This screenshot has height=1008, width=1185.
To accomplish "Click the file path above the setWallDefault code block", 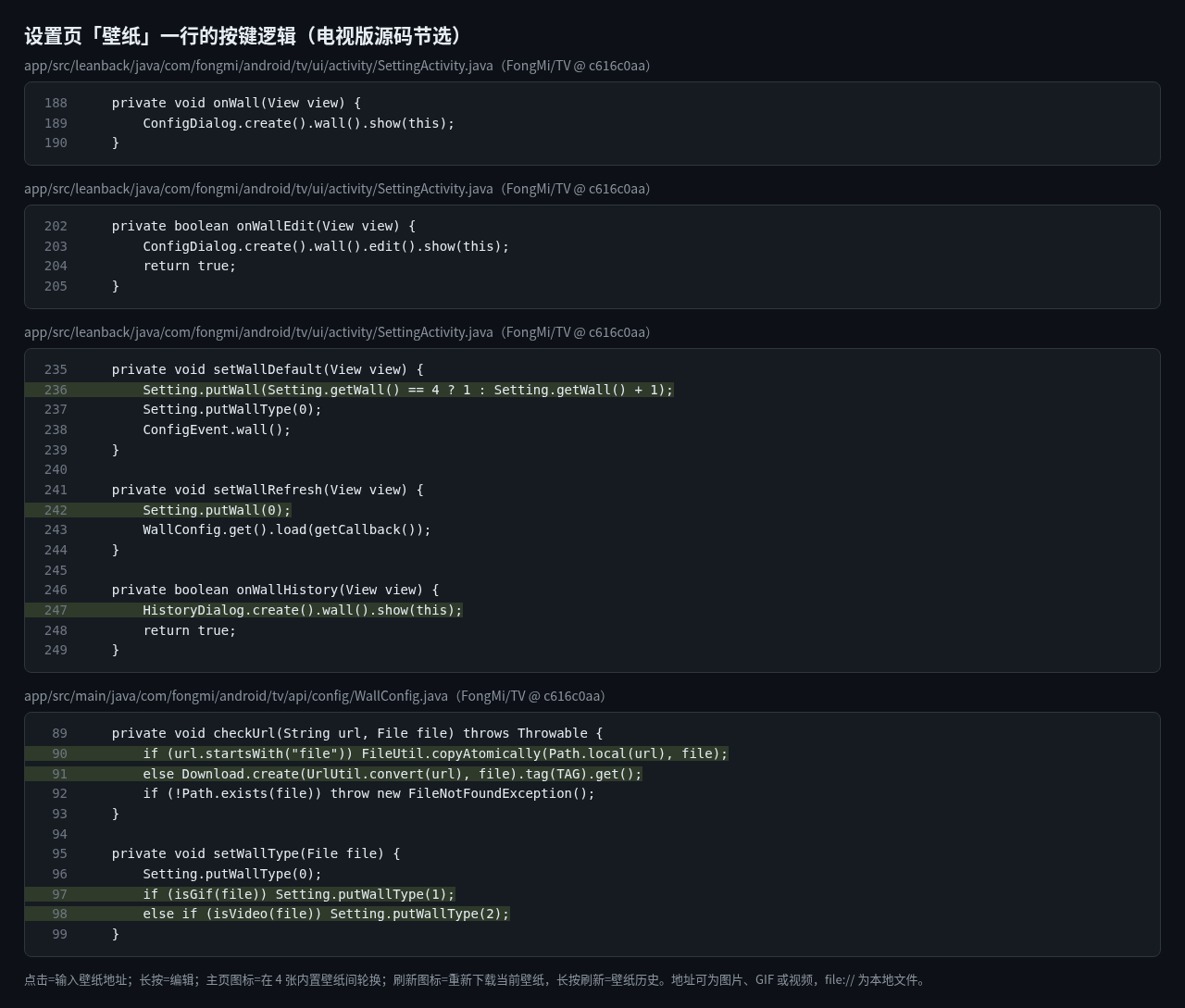I will (x=337, y=332).
